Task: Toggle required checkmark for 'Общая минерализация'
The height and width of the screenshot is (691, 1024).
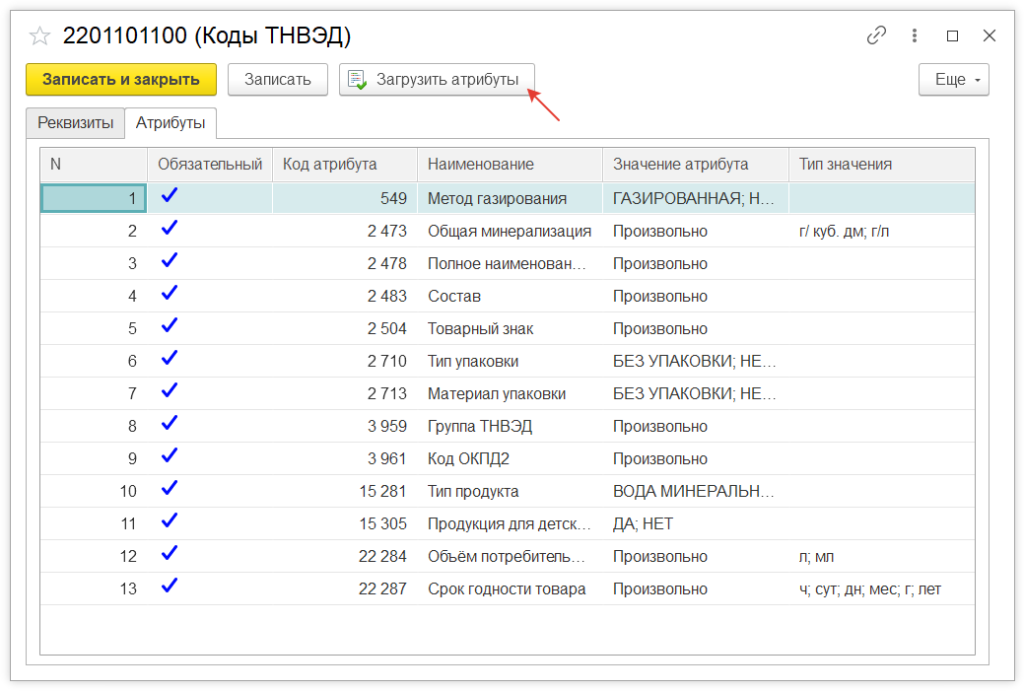Action: (x=170, y=229)
